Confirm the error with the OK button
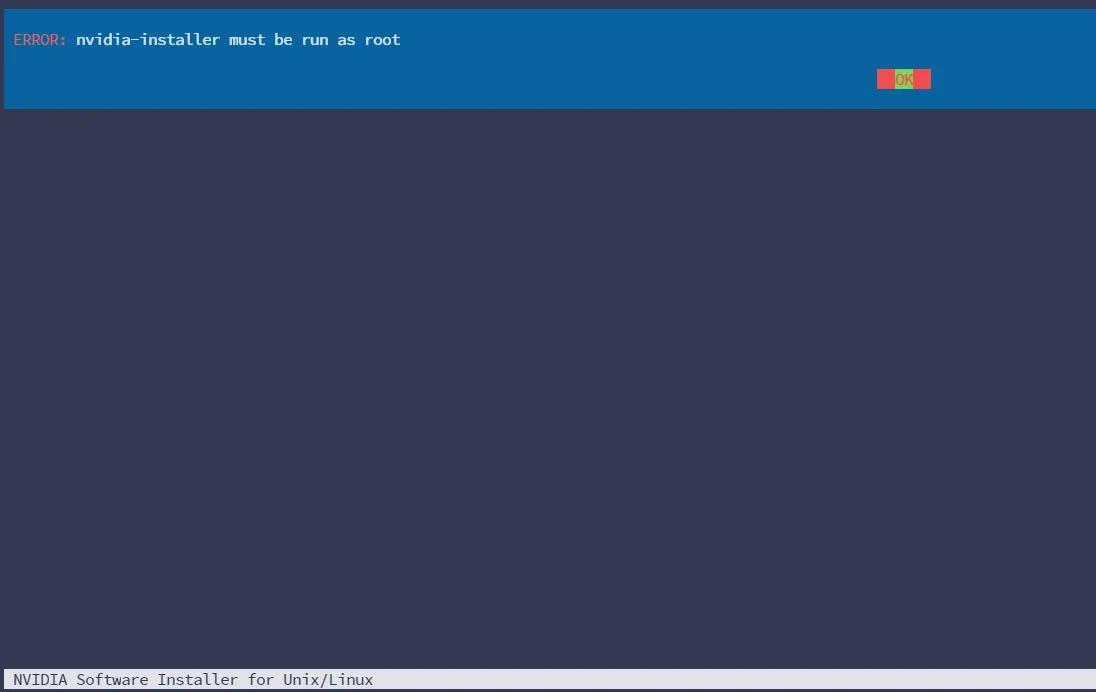Screen dimensions: 1096x692 [904, 79]
